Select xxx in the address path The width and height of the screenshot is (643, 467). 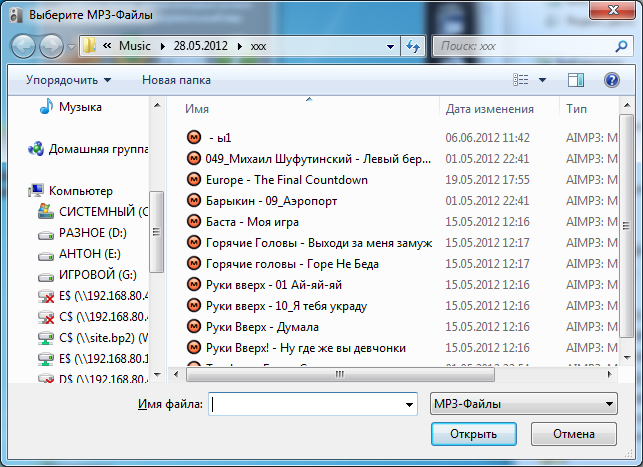tap(258, 46)
